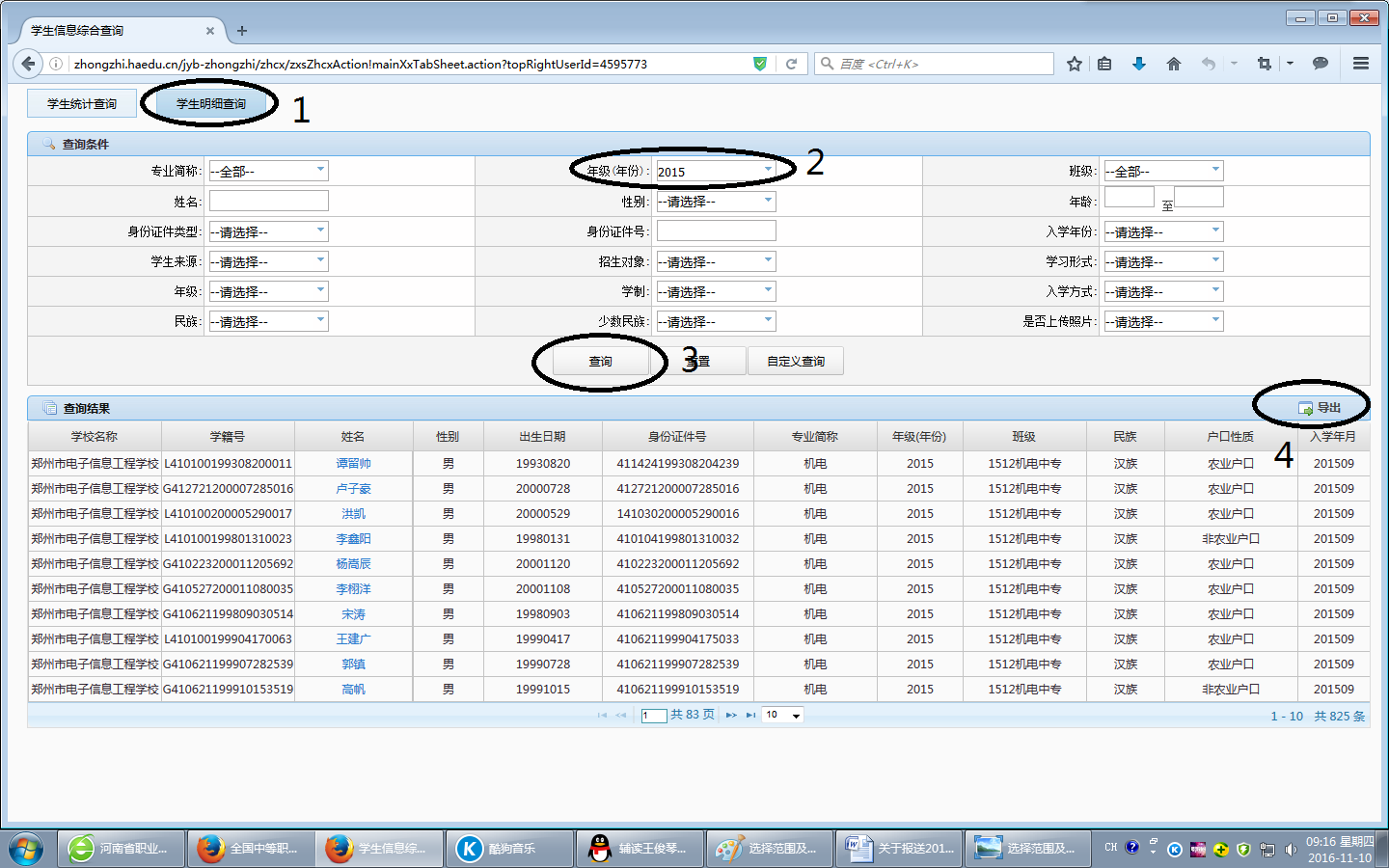The image size is (1389, 868).
Task: Go to the next results page arrow
Action: [x=731, y=716]
